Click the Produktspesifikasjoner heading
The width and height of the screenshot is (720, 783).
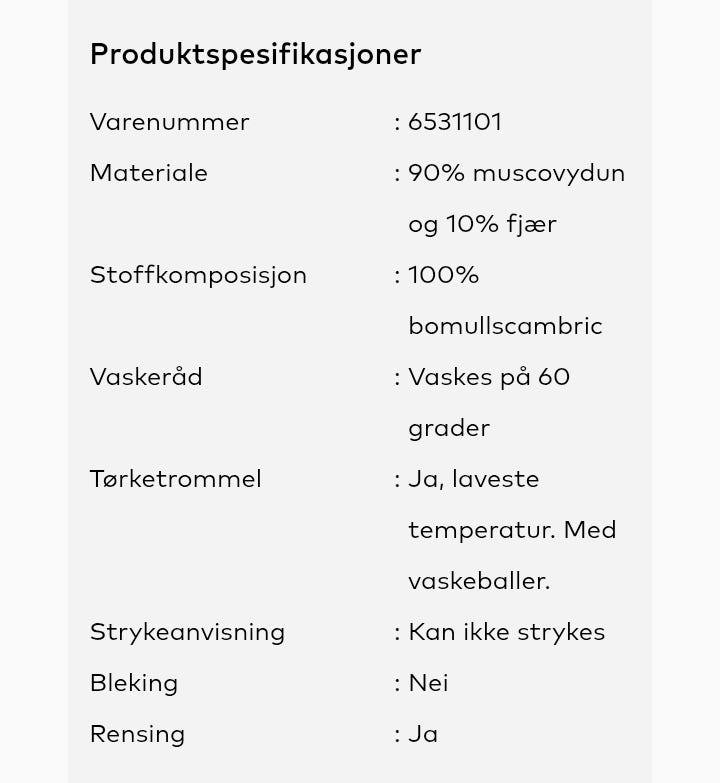(255, 55)
